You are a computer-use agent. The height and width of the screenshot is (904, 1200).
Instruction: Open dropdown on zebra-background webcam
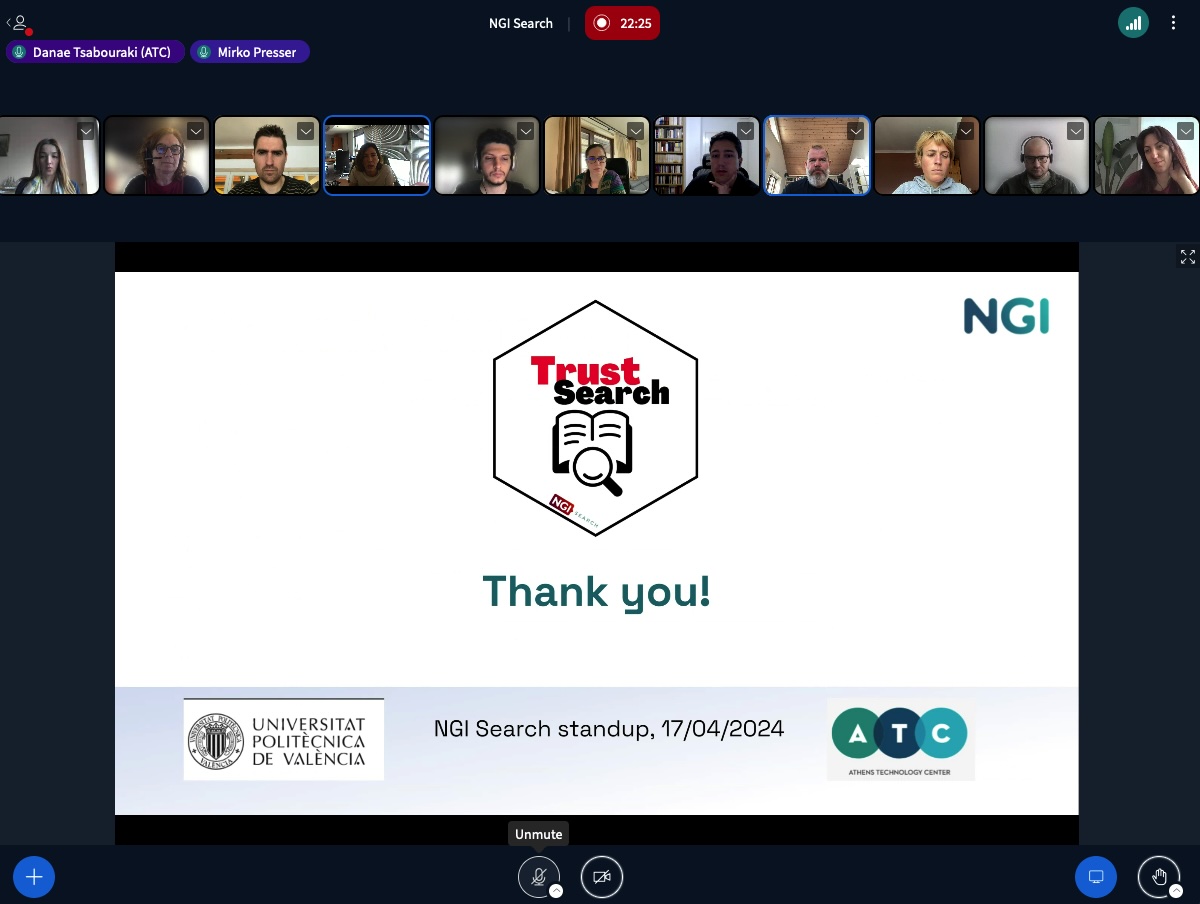[416, 131]
